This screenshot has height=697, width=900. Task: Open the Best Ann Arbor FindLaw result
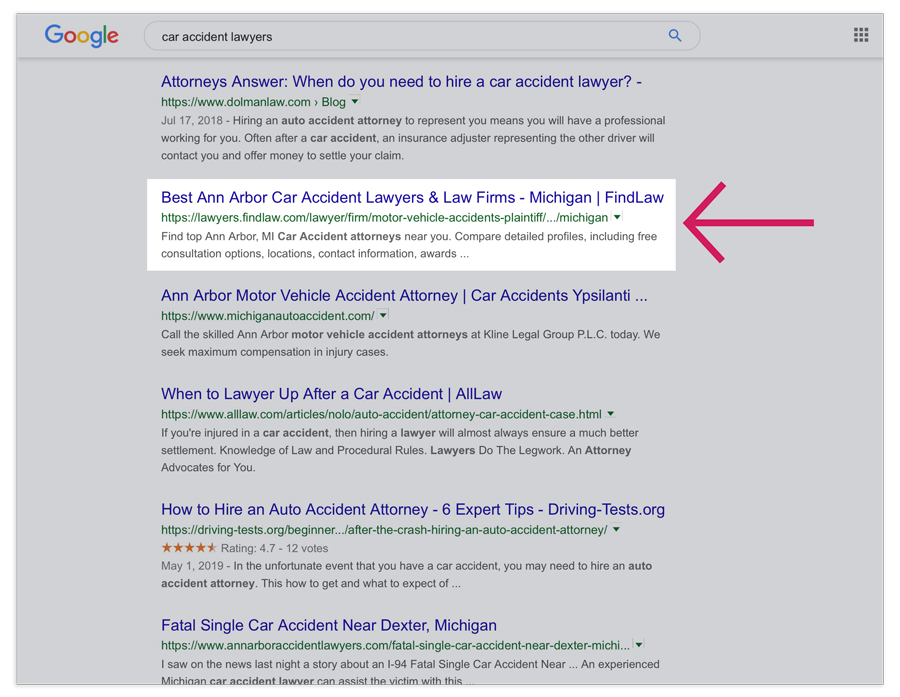412,197
